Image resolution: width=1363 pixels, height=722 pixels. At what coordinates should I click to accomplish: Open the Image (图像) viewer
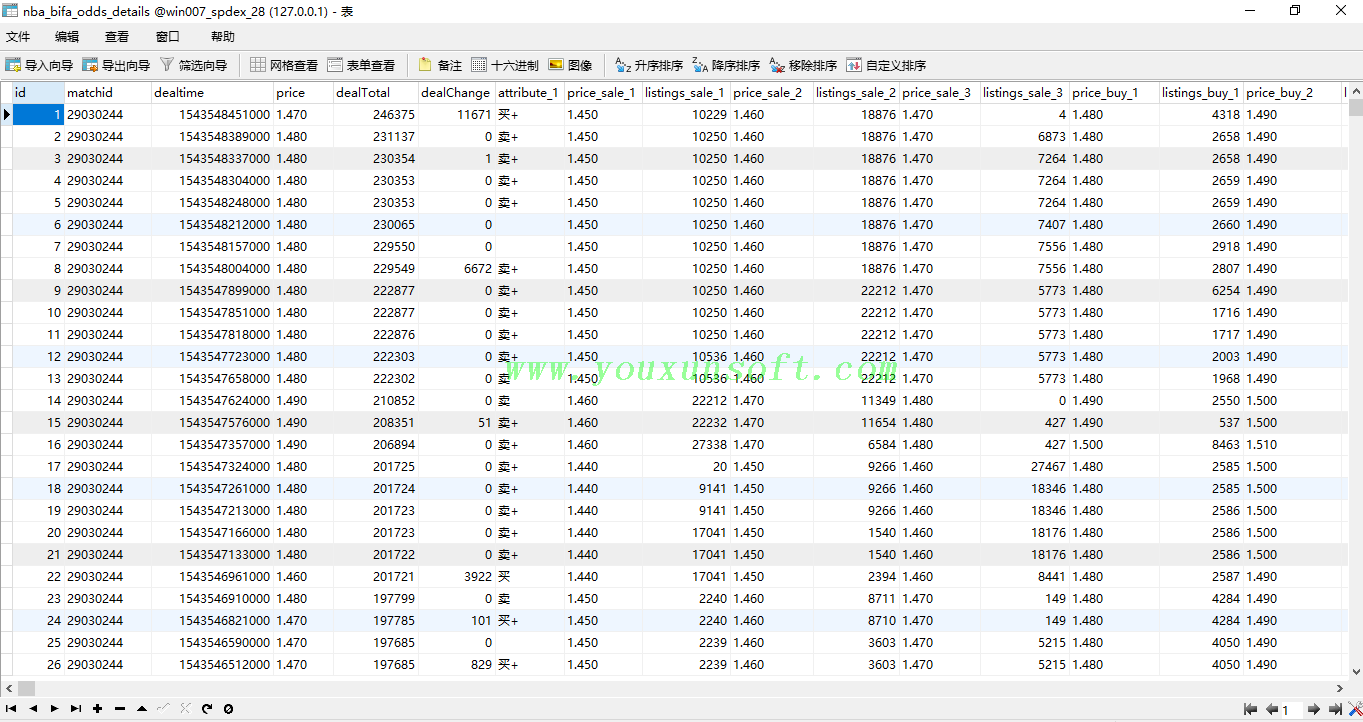(570, 65)
